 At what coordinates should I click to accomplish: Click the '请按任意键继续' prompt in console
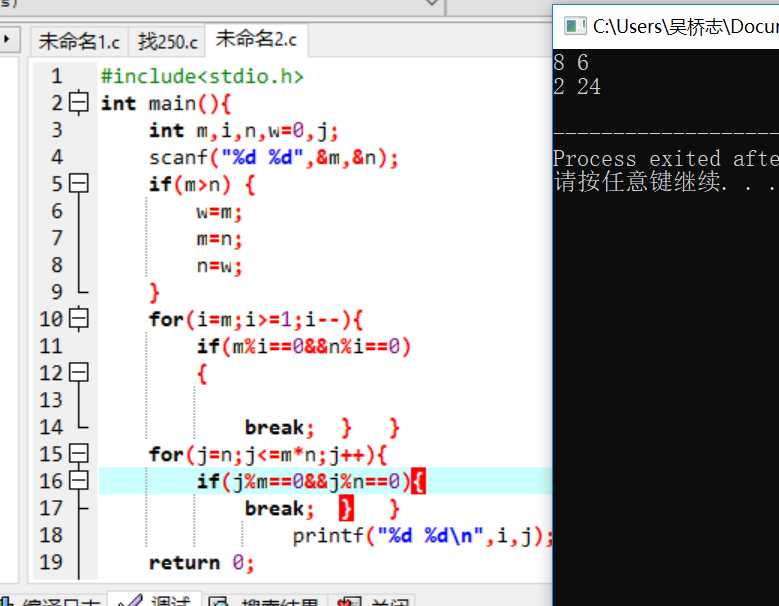point(637,181)
